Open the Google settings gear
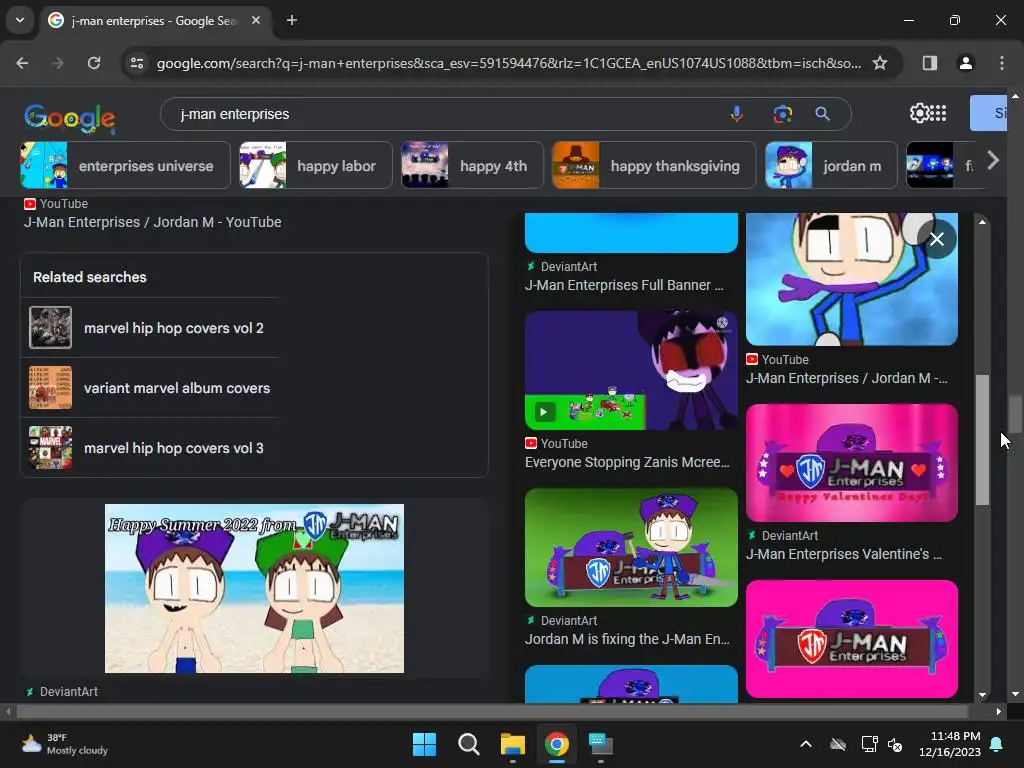The width and height of the screenshot is (1024, 768). pyautogui.click(x=919, y=113)
